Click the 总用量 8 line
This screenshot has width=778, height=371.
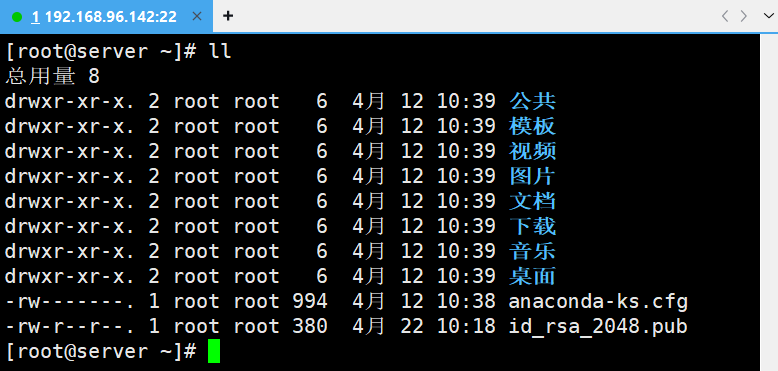53,76
